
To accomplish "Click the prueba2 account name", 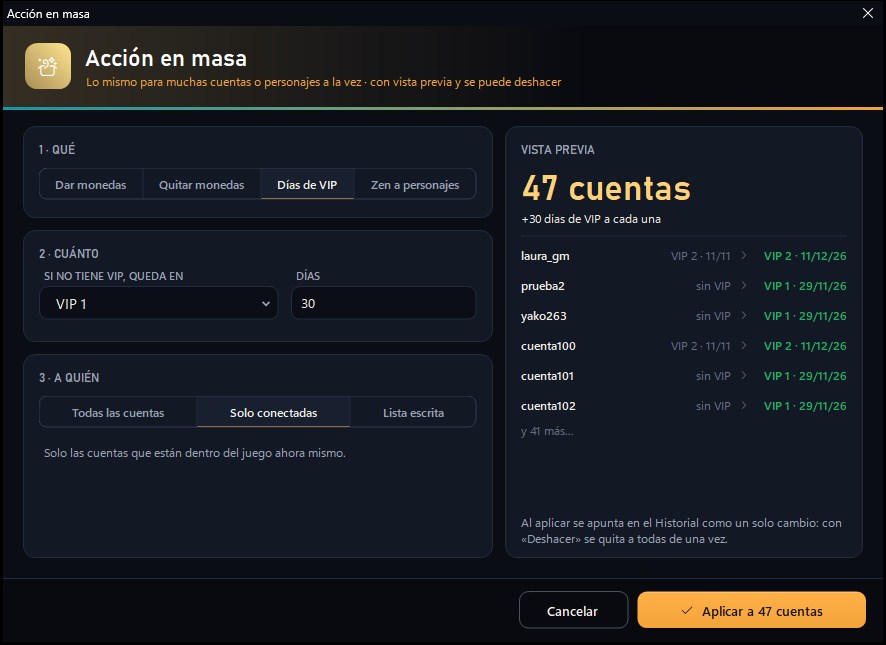I will tap(543, 286).
